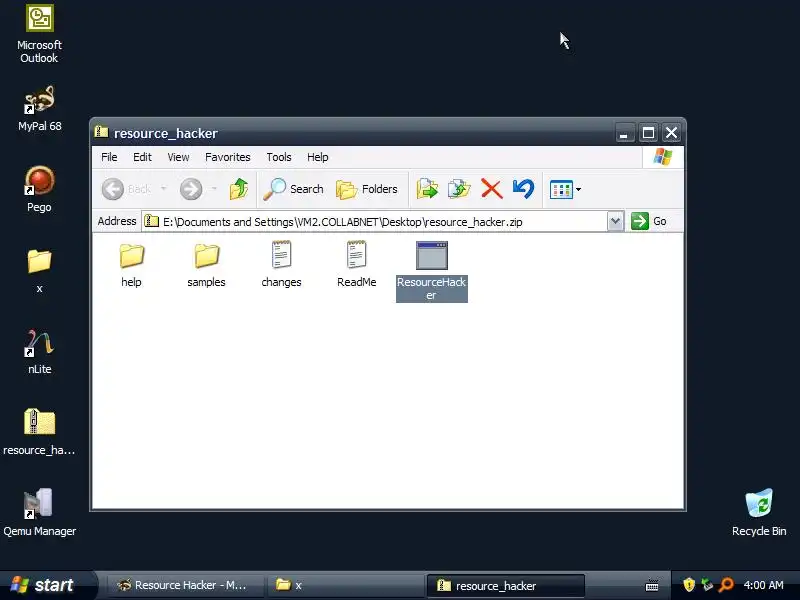Open the Help menu
Image resolution: width=800 pixels, height=600 pixels.
pos(317,157)
